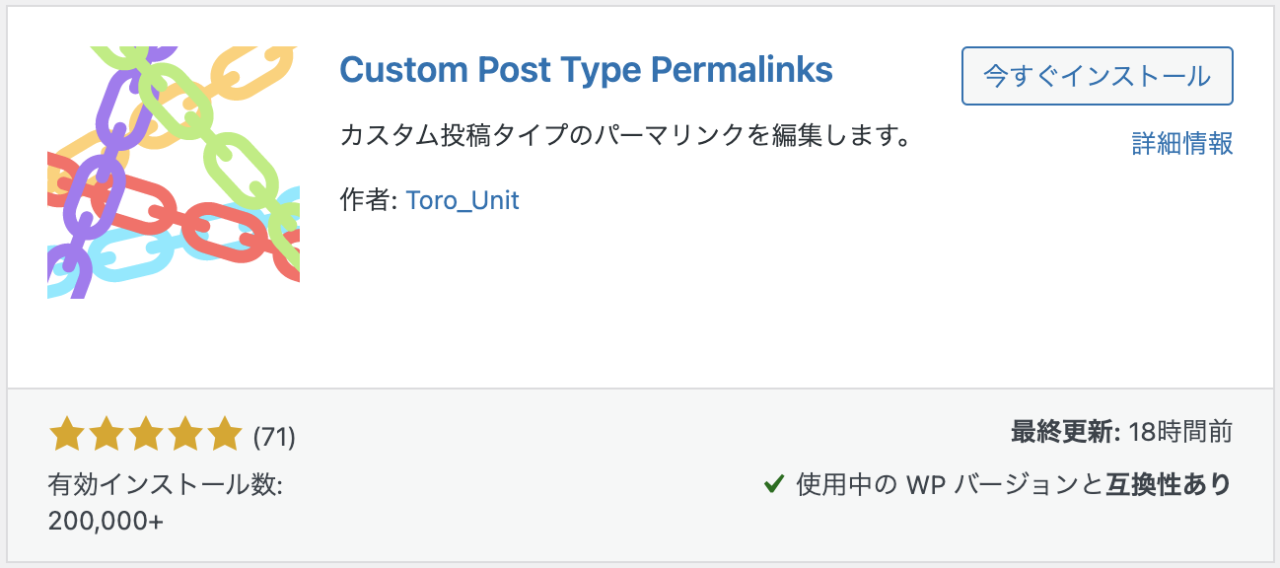
Task: Visit the author Toro_Unit link
Action: point(462,200)
